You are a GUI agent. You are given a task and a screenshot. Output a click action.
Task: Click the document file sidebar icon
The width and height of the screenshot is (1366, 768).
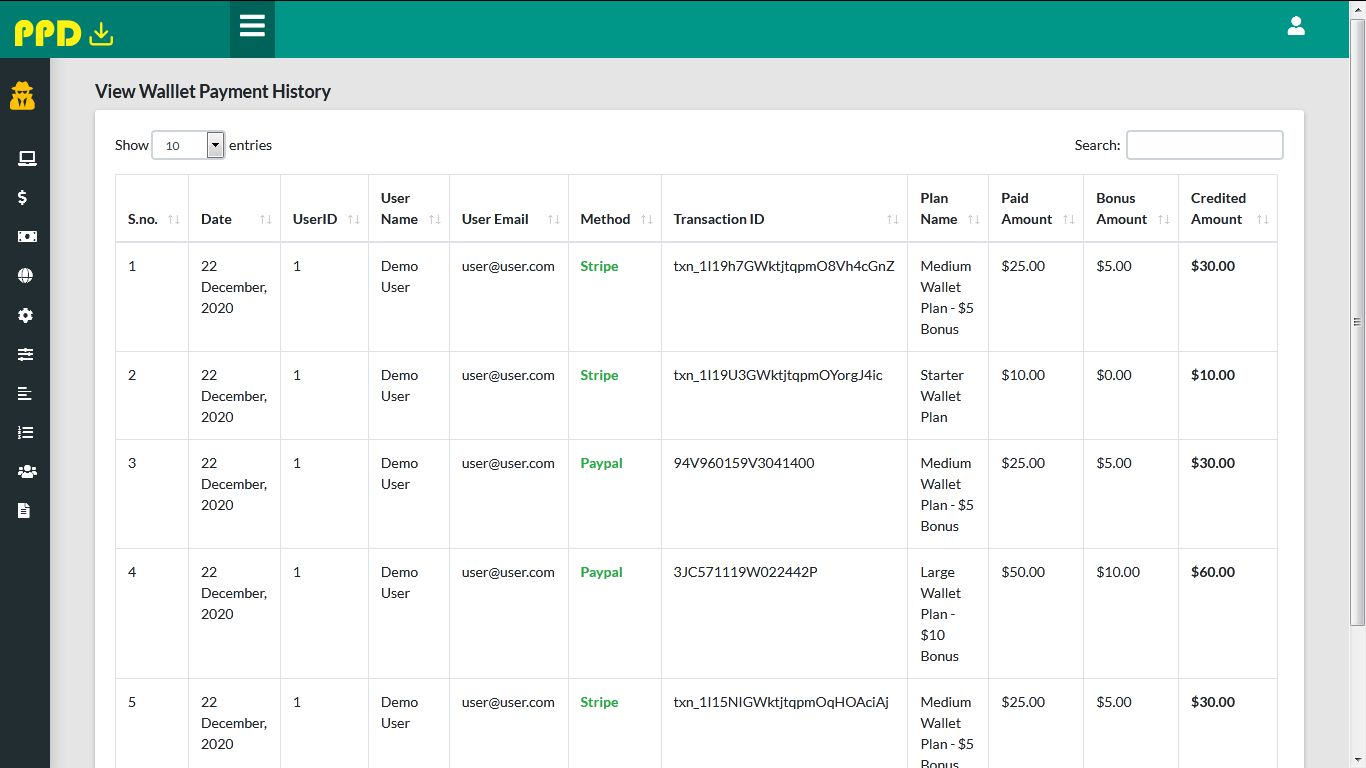pos(25,511)
